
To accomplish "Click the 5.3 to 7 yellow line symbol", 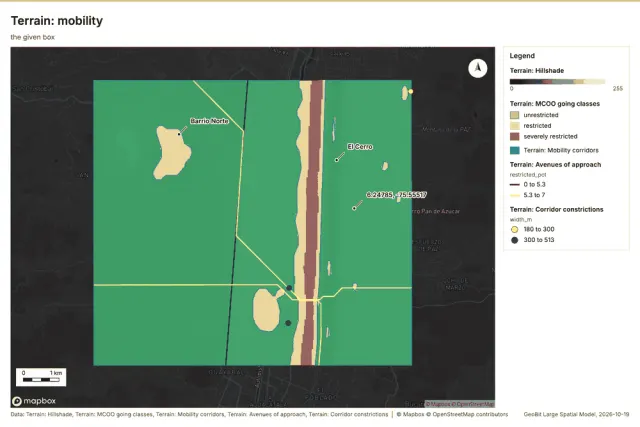I will point(515,195).
